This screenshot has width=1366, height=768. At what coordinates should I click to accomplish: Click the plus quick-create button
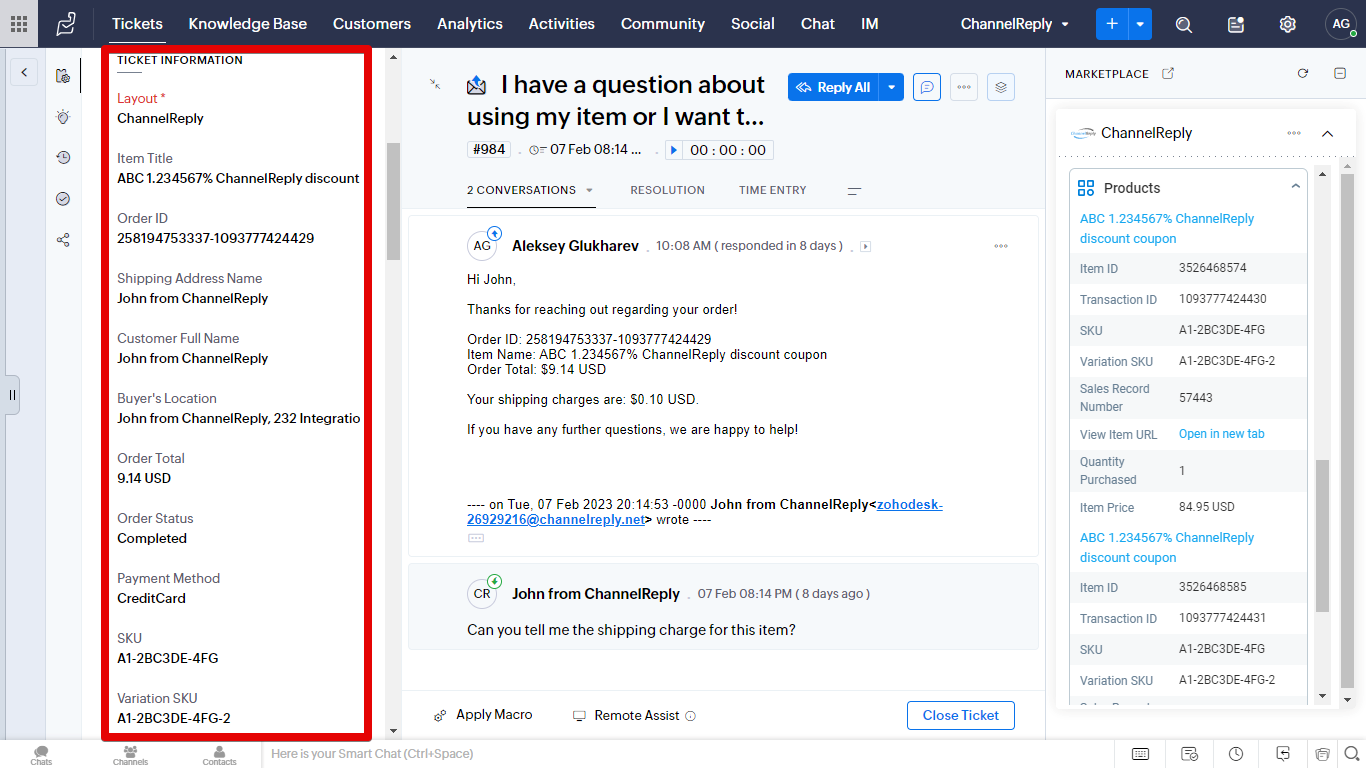(1112, 23)
